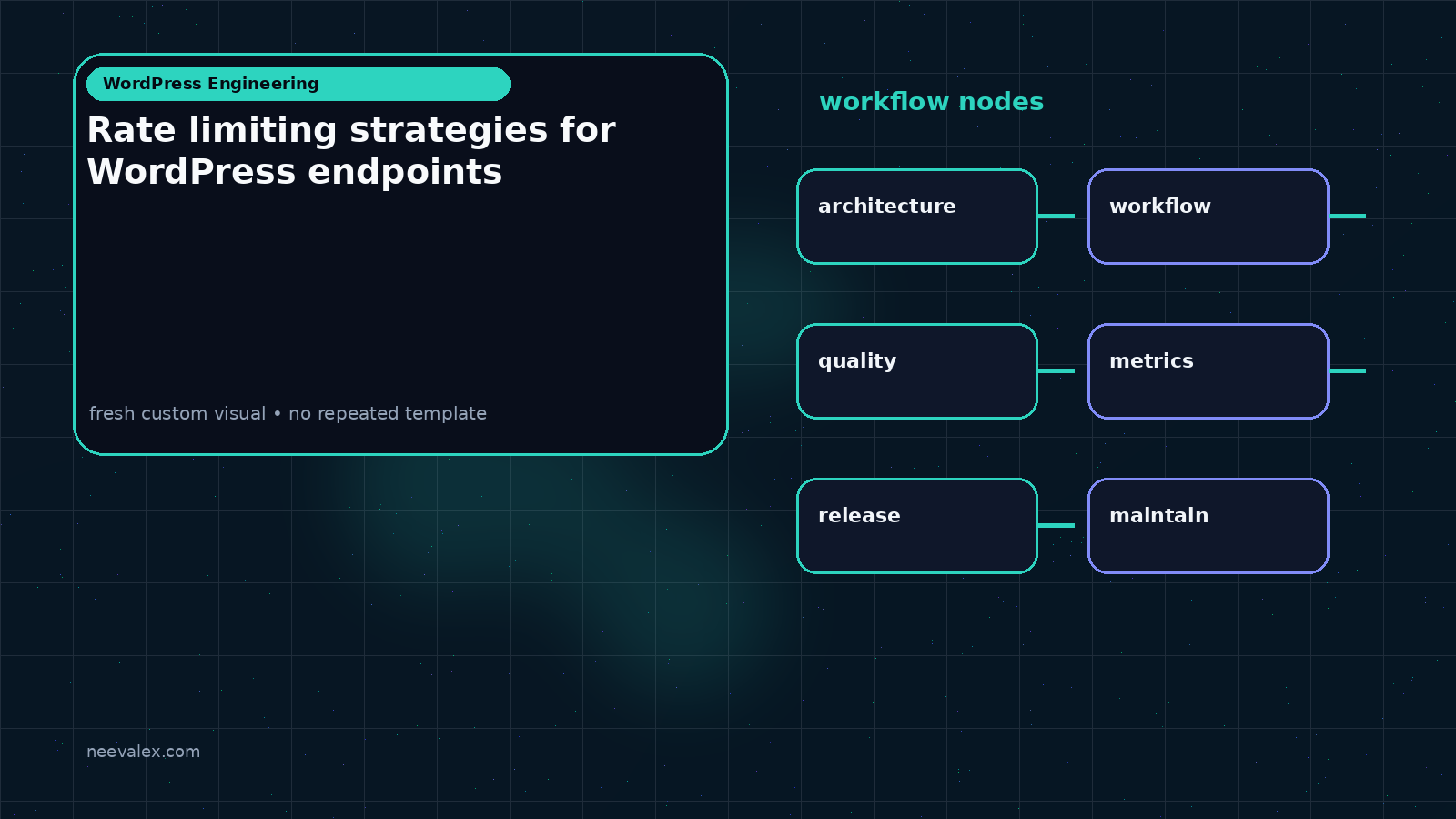
Task: Click the 'workflow nodes' heading
Action: 932,102
